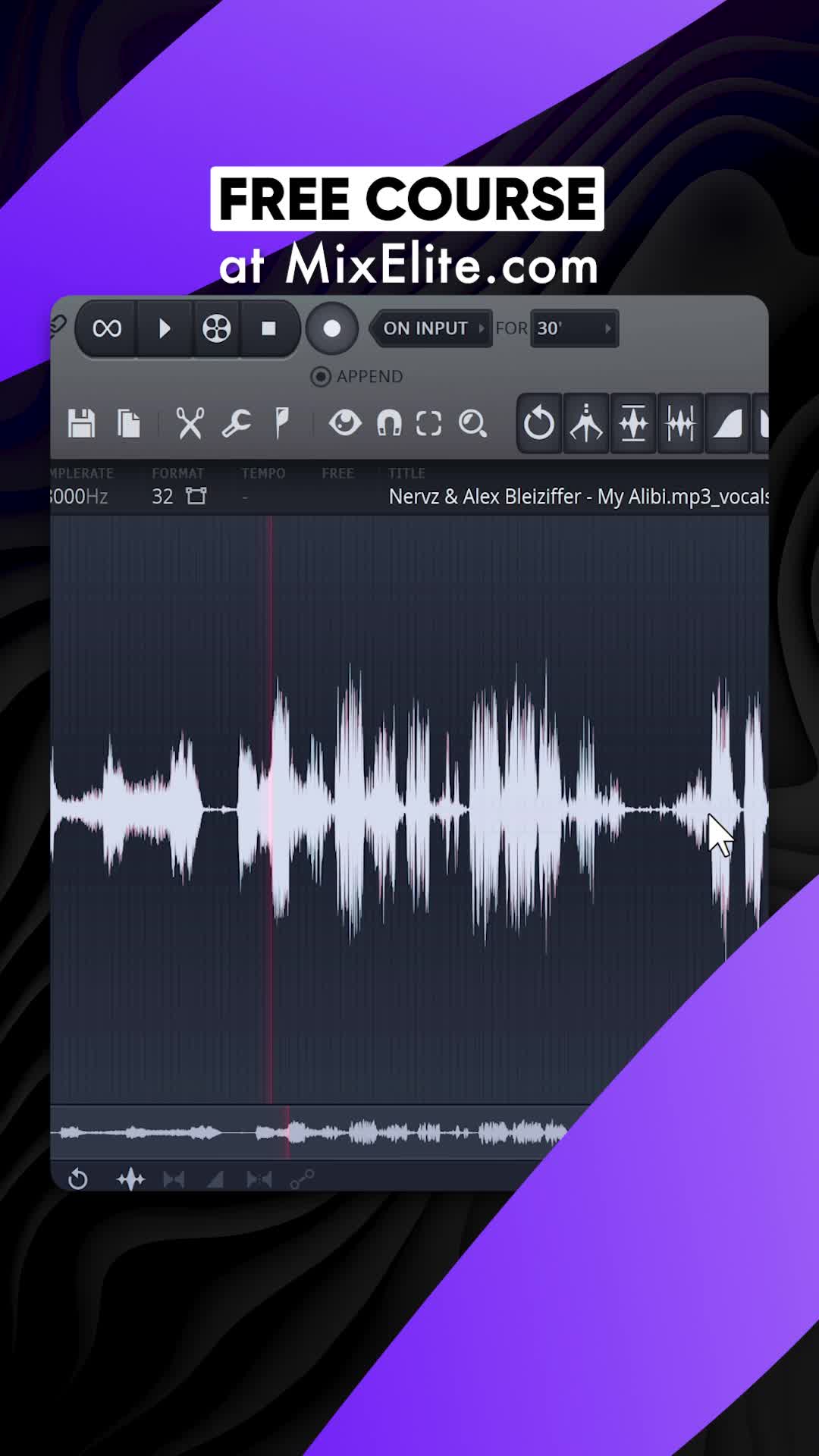Viewport: 819px width, 1456px height.
Task: Click the first dimmed bowtie icon at bottom
Action: pos(174,1179)
